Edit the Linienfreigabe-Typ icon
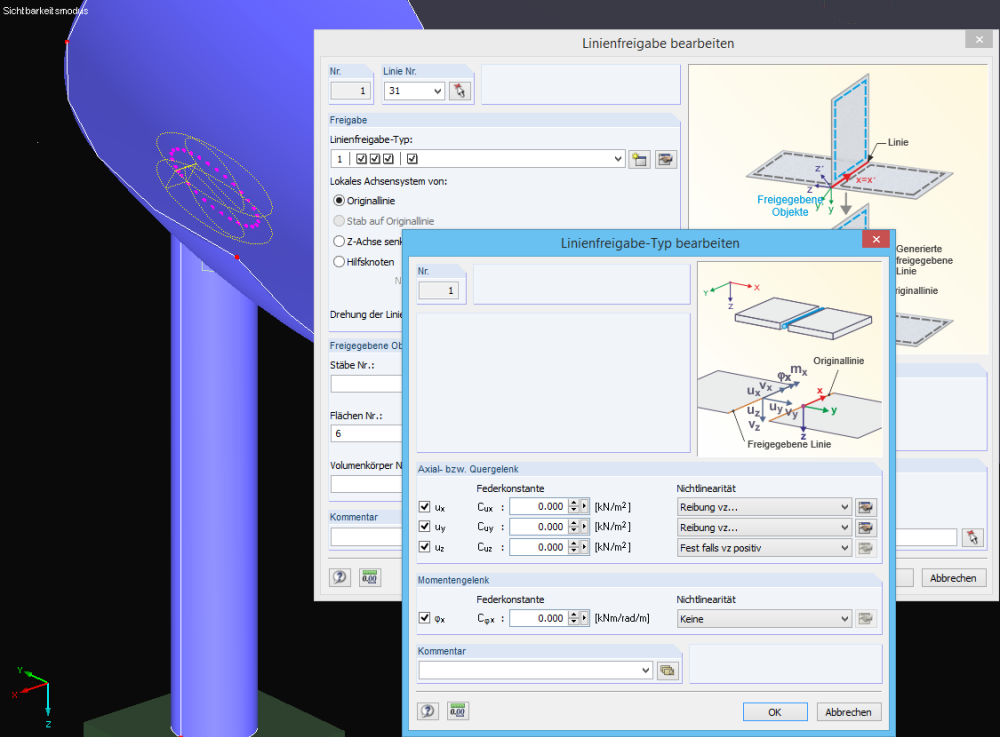 (x=665, y=159)
